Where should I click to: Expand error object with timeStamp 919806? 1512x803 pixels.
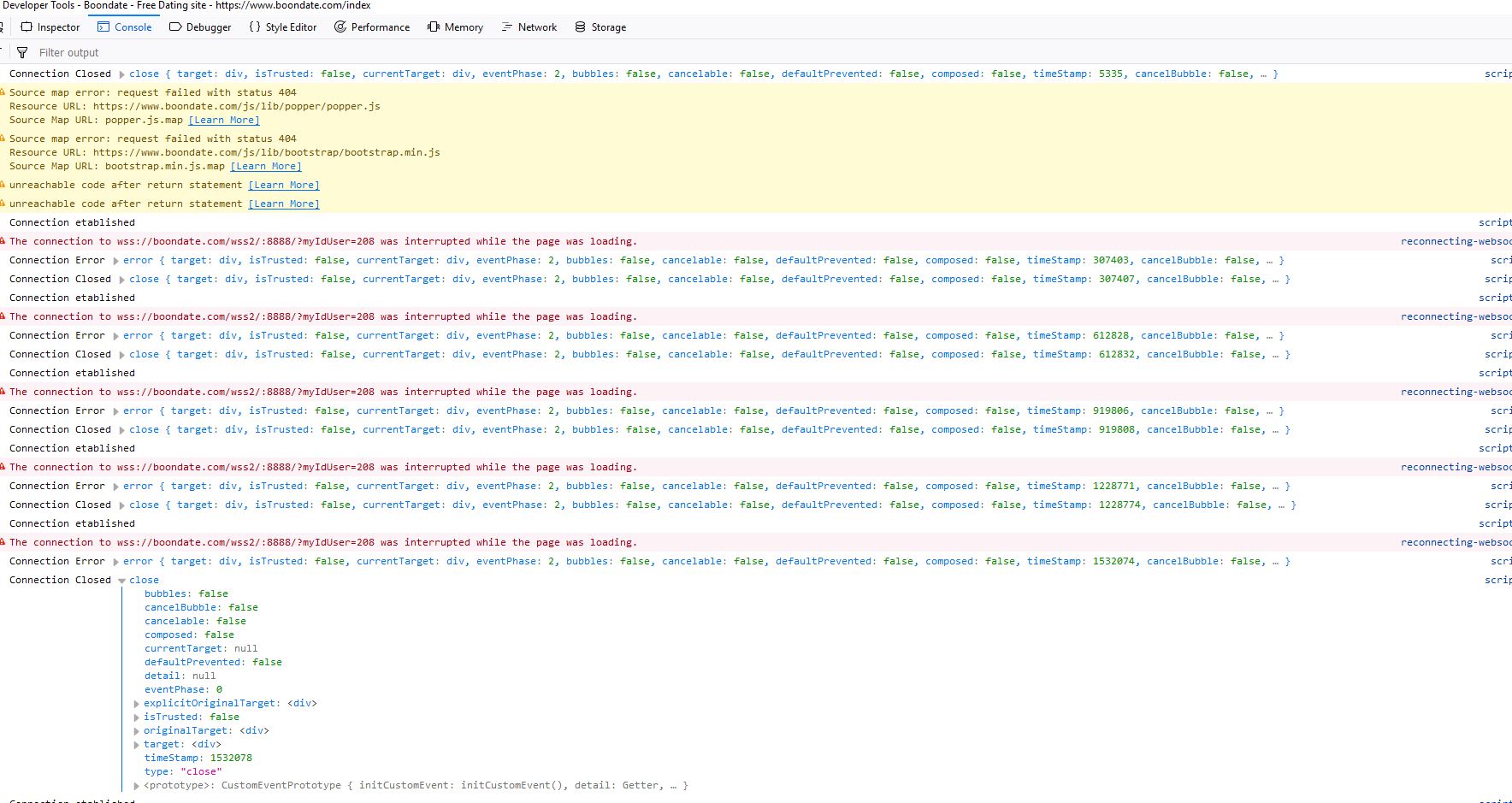(x=115, y=411)
